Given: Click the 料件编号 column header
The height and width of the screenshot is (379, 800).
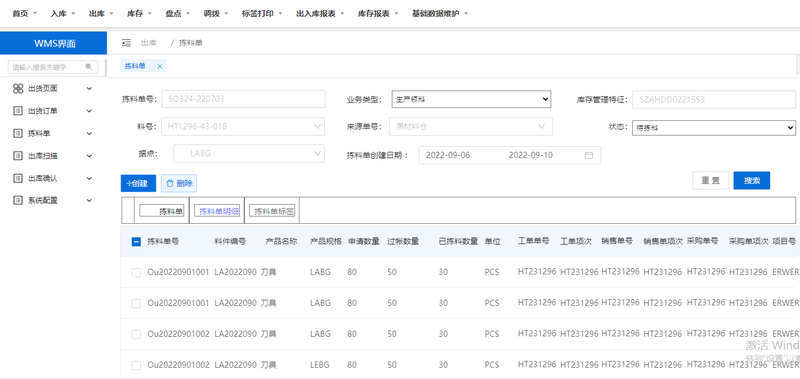Looking at the screenshot, I should (x=230, y=242).
